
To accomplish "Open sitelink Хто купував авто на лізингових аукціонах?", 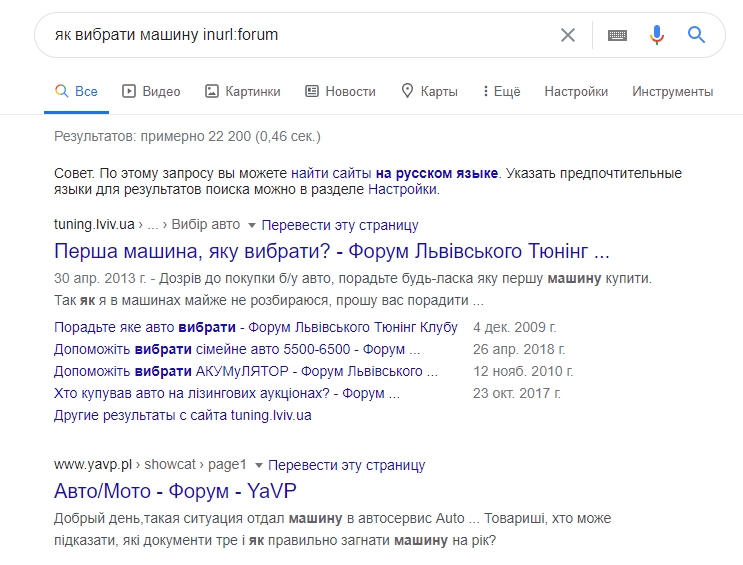I will pyautogui.click(x=227, y=393).
